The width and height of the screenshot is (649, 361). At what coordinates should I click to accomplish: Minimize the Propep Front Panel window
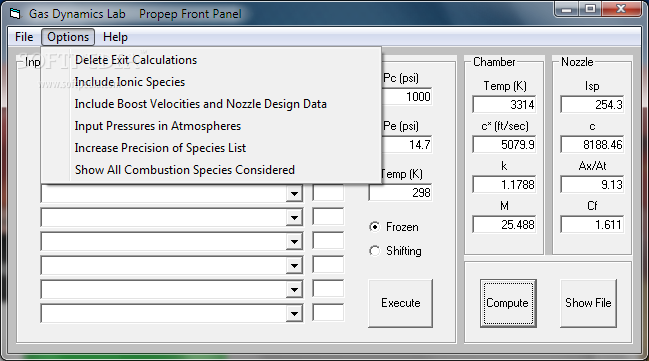click(567, 9)
